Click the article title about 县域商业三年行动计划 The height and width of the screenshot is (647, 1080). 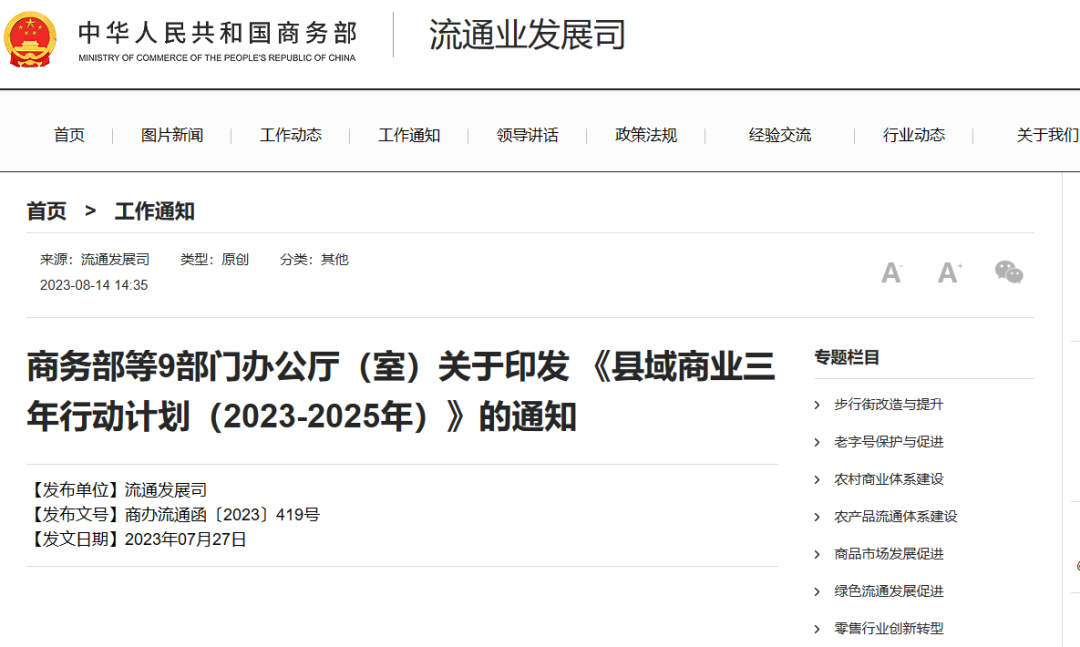pos(401,391)
